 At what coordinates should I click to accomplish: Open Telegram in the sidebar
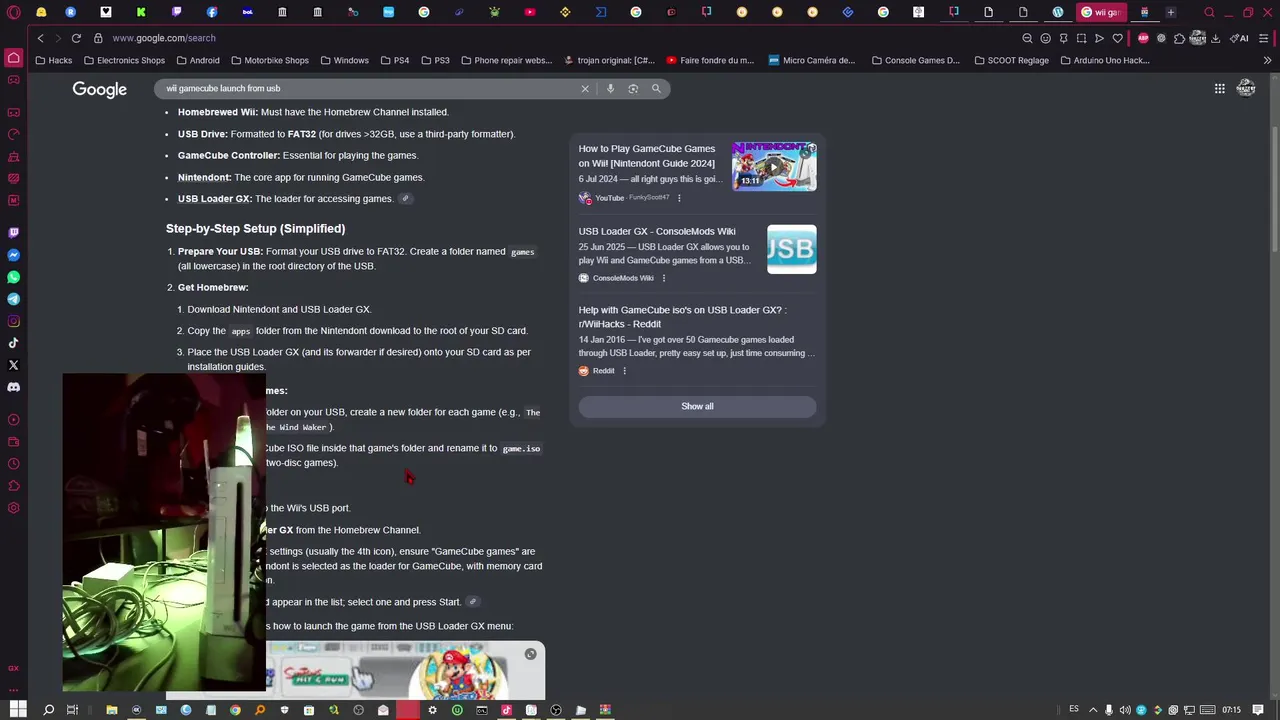[13, 299]
